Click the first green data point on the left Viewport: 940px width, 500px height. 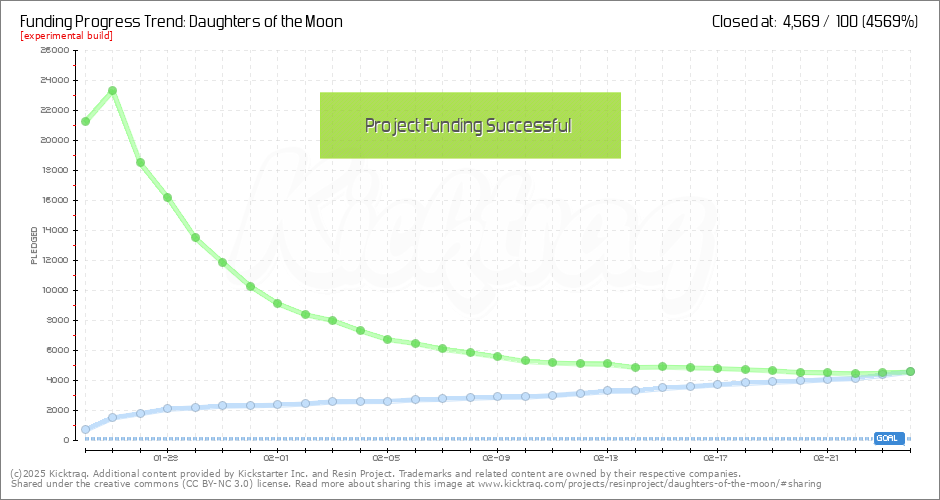(x=86, y=122)
